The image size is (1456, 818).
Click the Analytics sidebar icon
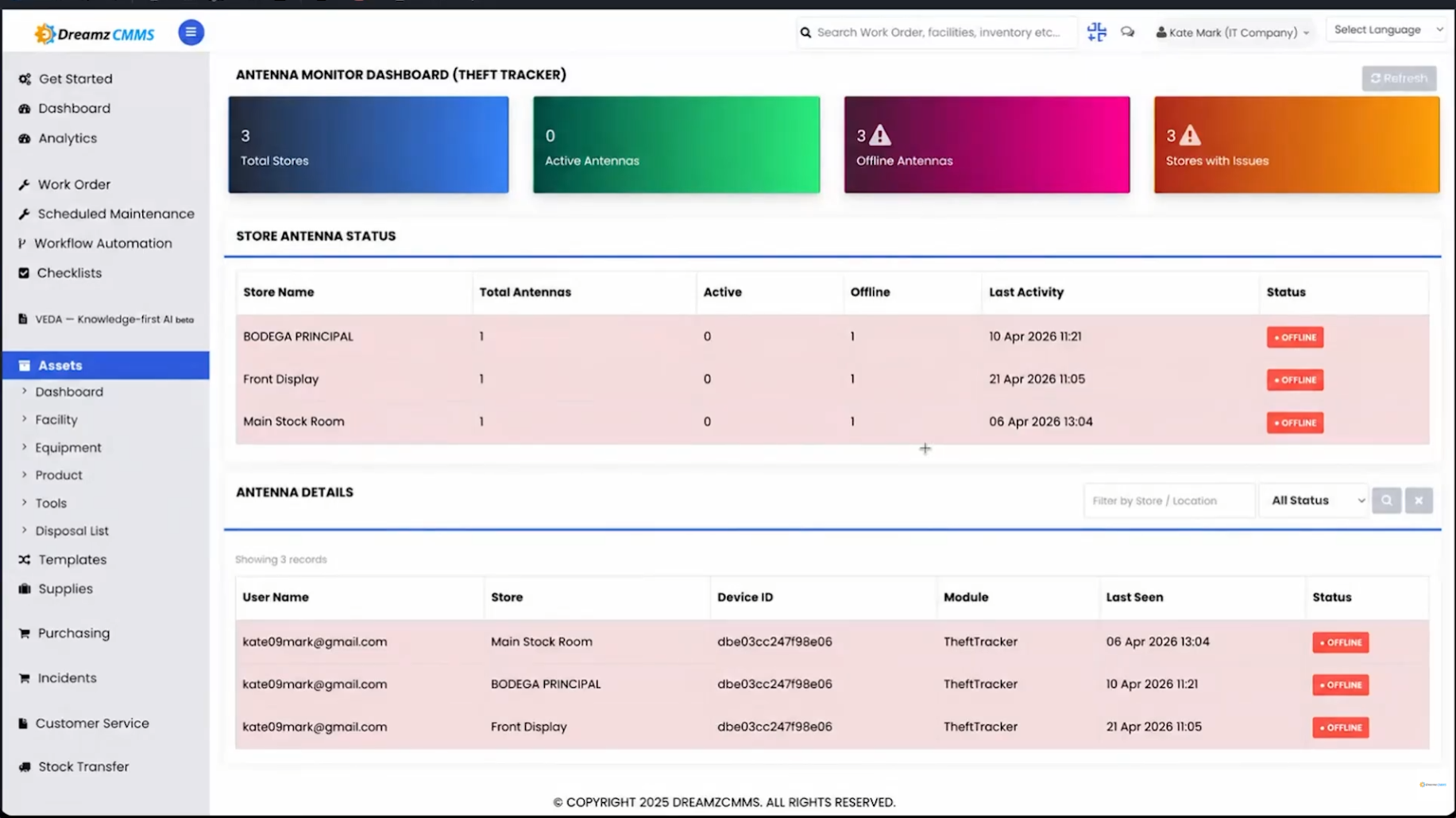click(x=25, y=138)
